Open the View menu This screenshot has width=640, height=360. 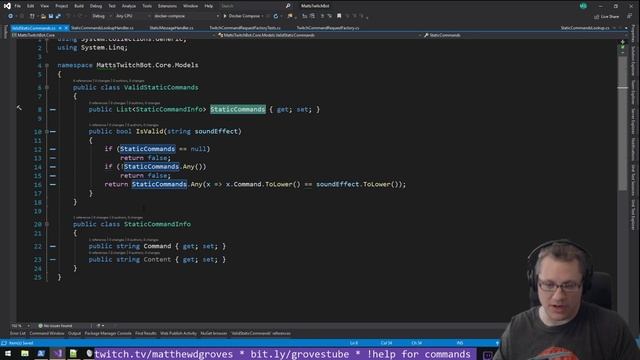44,6
